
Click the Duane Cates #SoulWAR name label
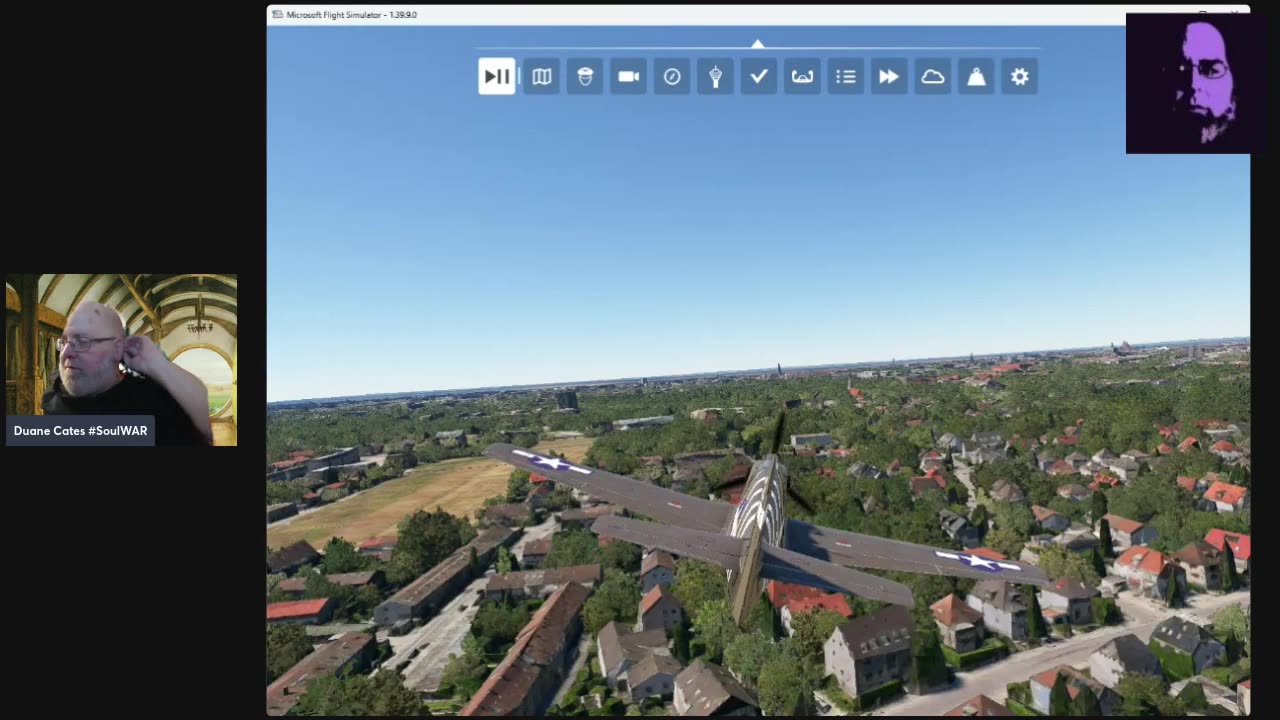80,431
